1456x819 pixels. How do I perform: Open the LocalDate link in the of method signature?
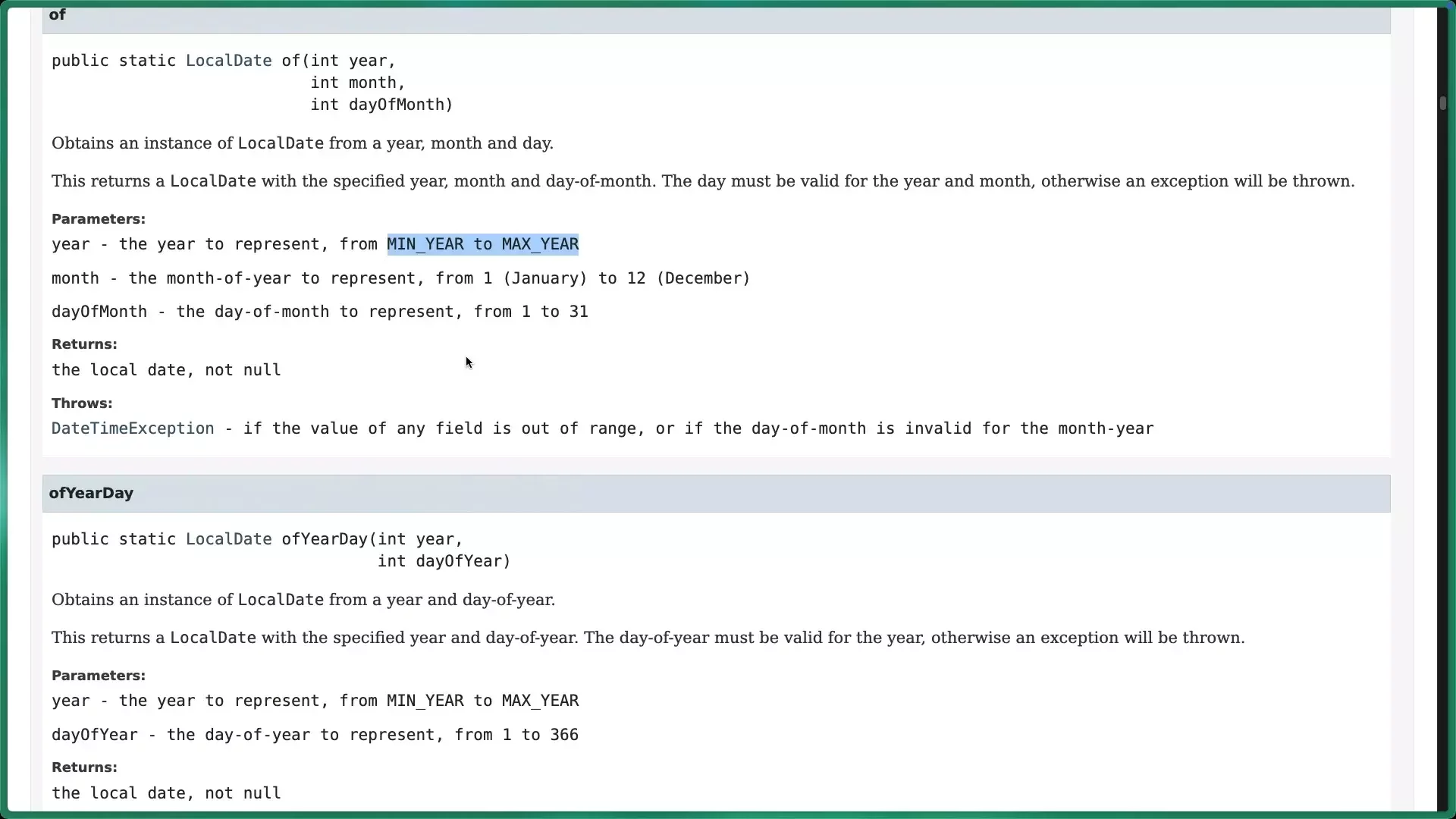click(227, 61)
